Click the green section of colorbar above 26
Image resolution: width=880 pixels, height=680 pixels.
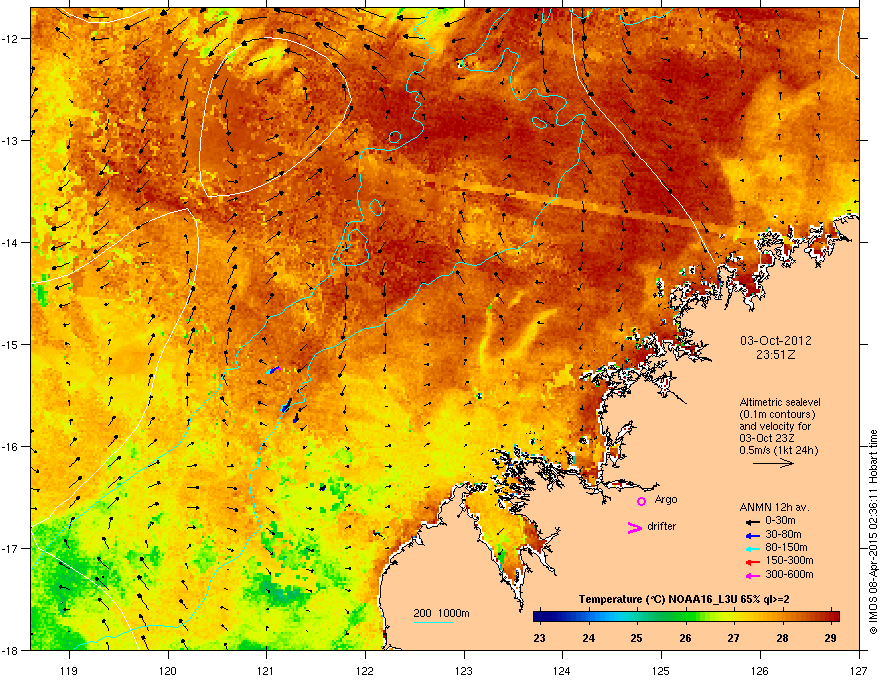tap(685, 616)
